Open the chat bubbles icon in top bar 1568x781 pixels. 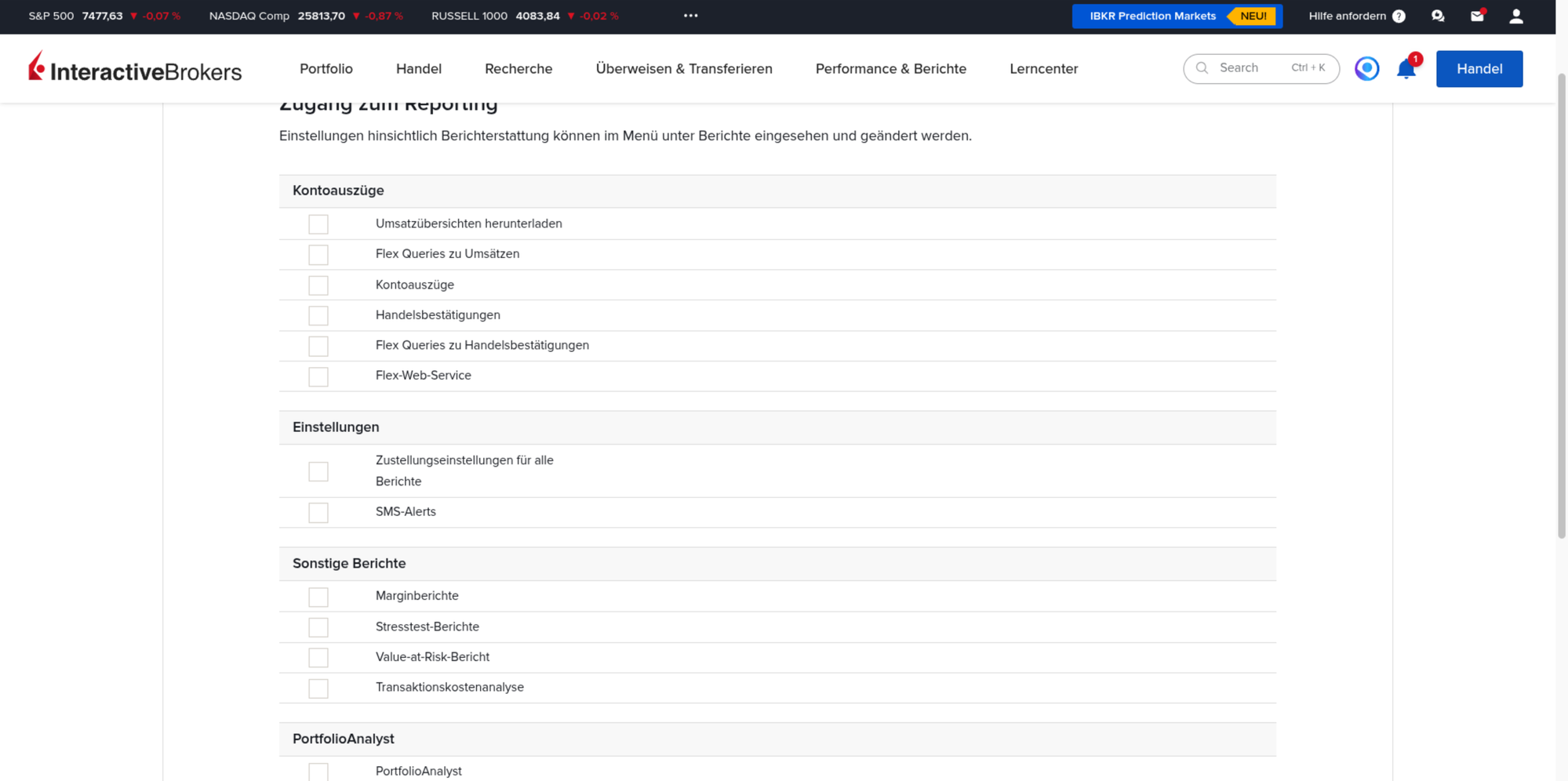click(1438, 16)
